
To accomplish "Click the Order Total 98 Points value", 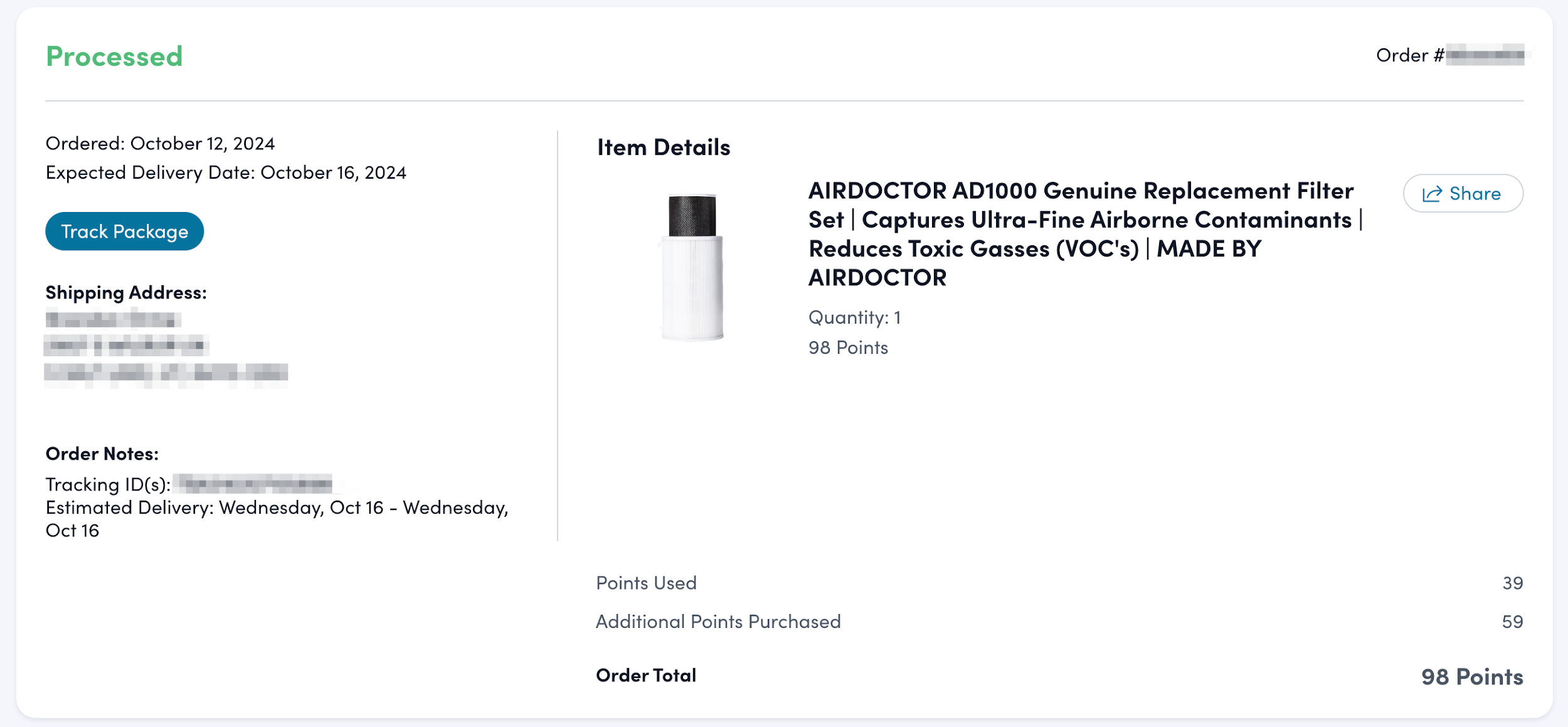I will coord(1471,677).
